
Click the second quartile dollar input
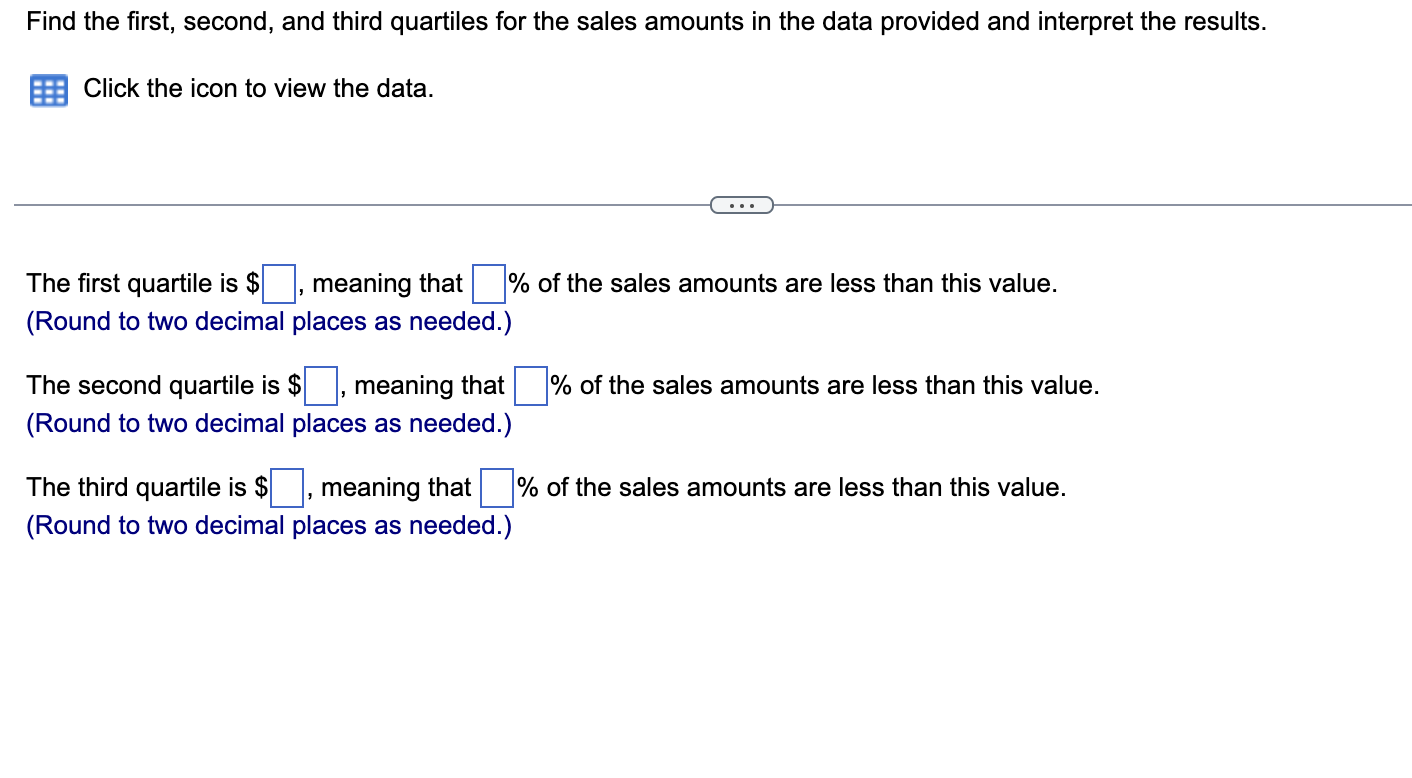[x=319, y=384]
